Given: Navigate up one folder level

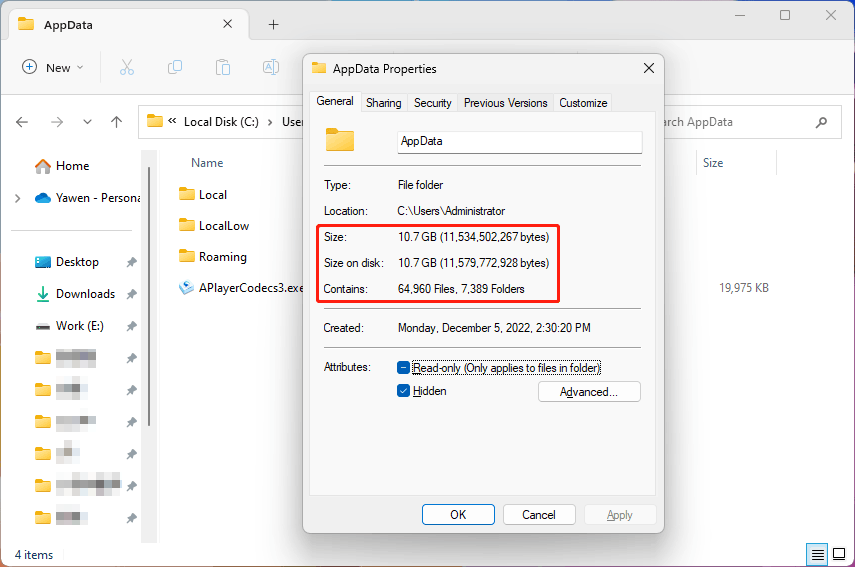Looking at the screenshot, I should pos(117,122).
